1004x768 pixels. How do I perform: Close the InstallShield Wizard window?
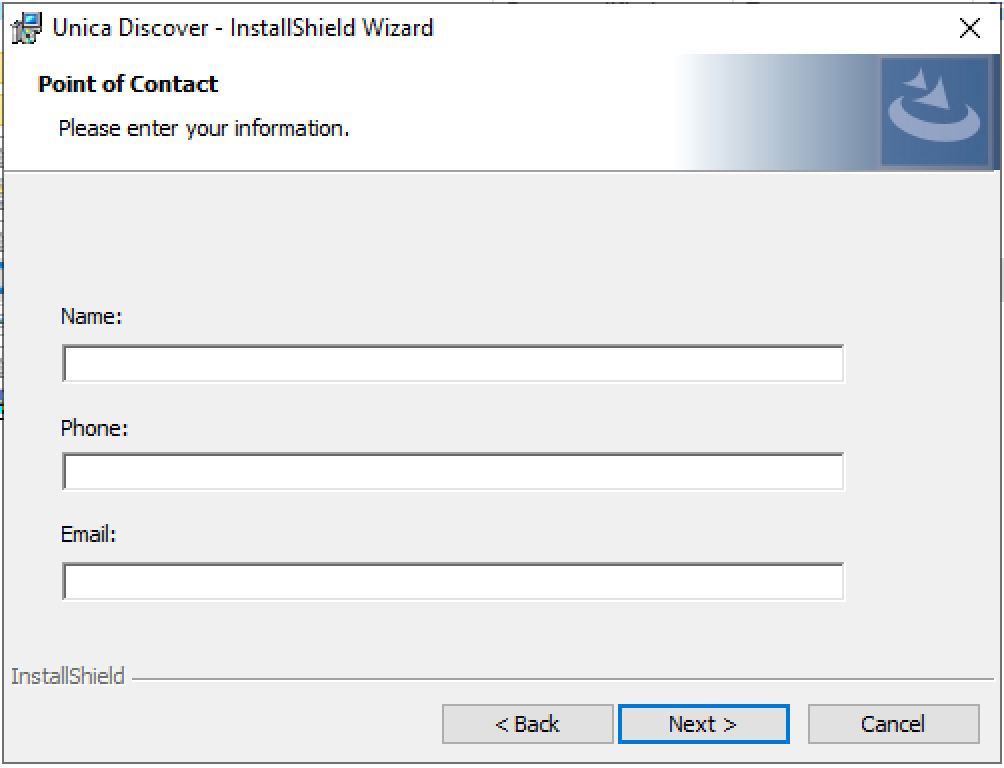point(969,29)
